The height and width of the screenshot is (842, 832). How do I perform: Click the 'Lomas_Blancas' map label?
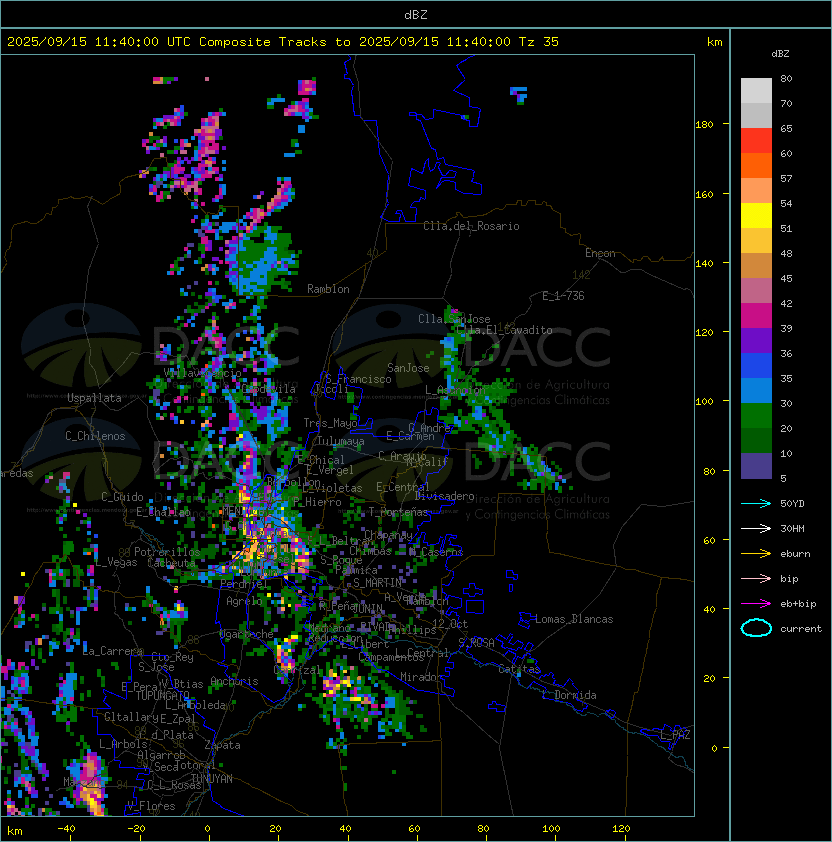[574, 619]
